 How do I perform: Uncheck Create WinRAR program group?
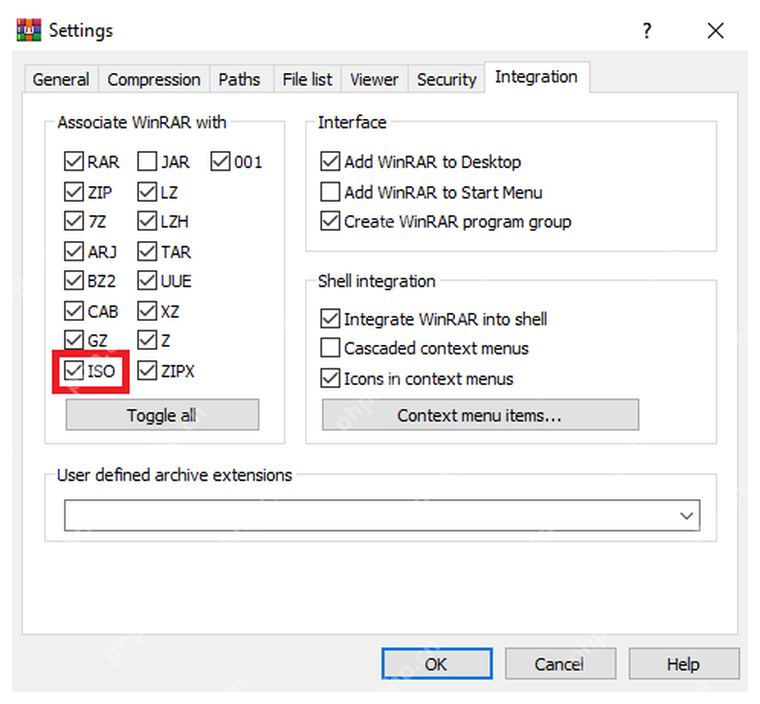(330, 221)
